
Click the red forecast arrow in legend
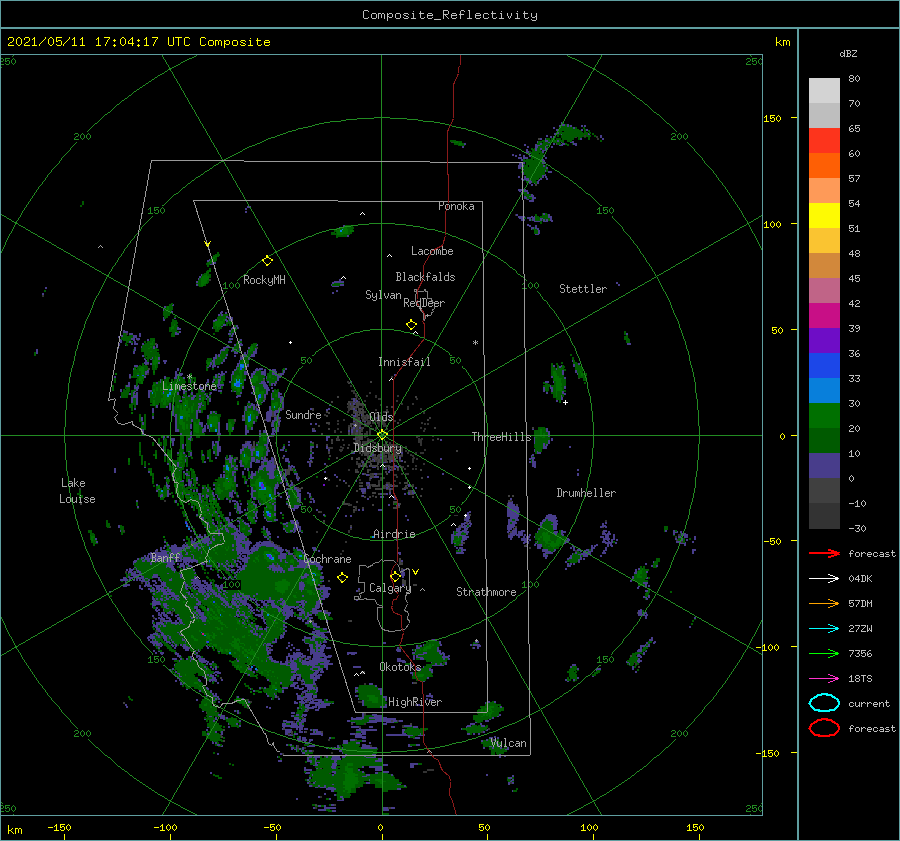click(824, 553)
